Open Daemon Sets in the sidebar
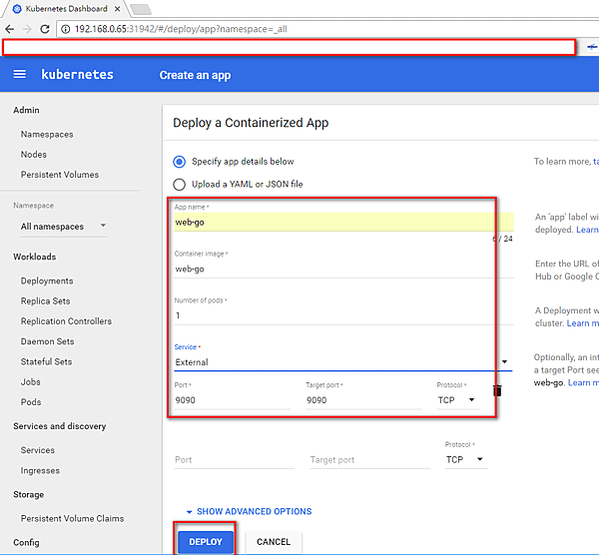 [x=47, y=341]
